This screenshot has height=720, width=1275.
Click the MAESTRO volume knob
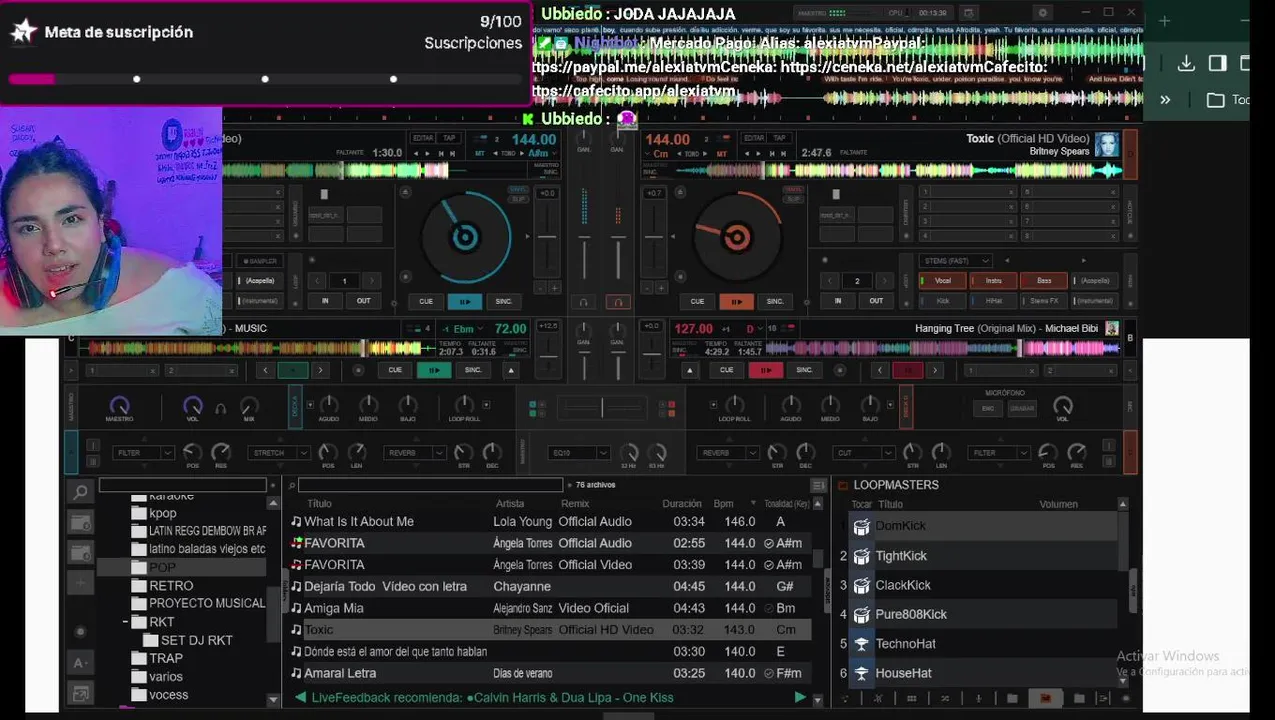pyautogui.click(x=119, y=405)
